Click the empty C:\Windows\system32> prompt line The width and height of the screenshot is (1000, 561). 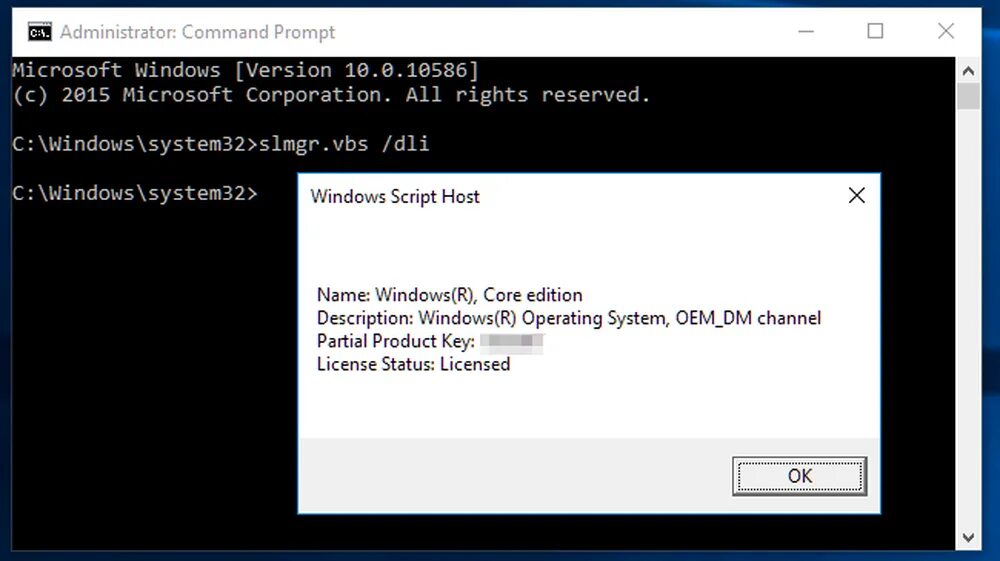[135, 193]
